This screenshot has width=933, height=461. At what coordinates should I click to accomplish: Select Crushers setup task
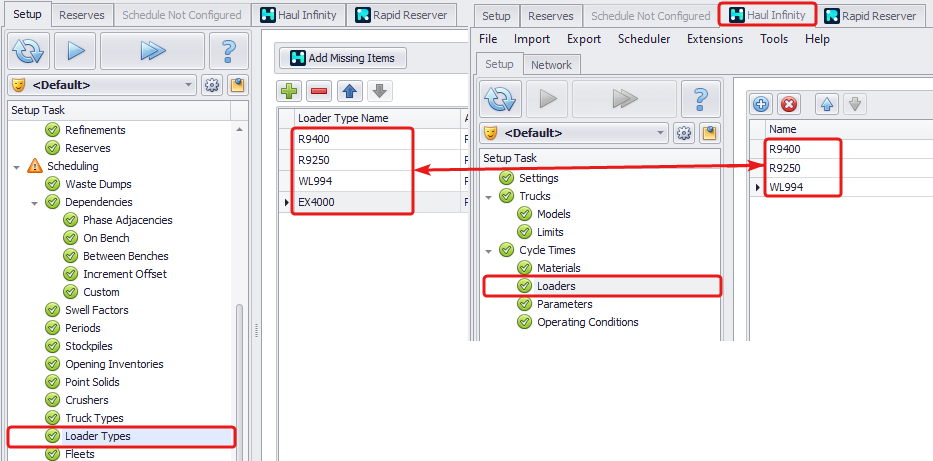click(87, 400)
